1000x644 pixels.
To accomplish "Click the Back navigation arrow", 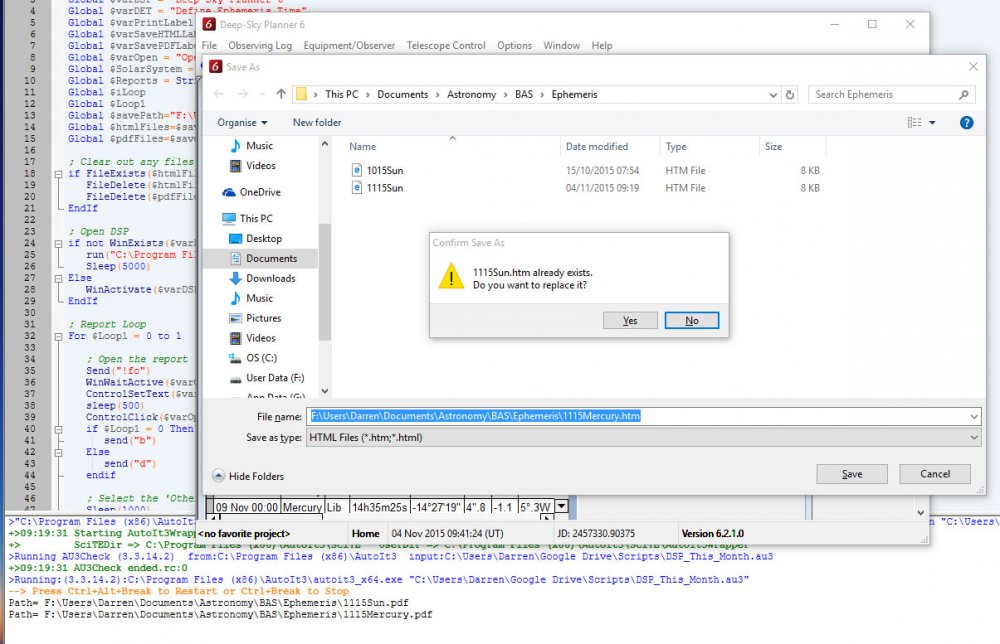I will [x=219, y=94].
